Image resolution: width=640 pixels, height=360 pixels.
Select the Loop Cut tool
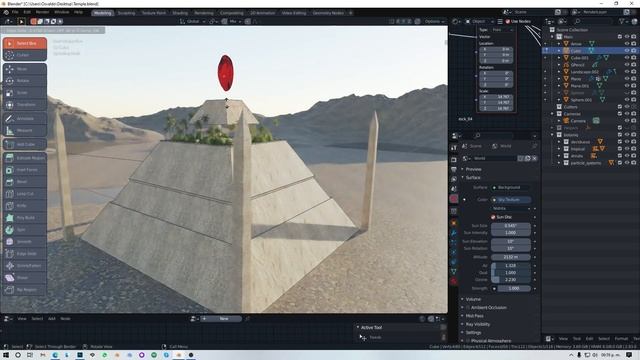tap(24, 194)
